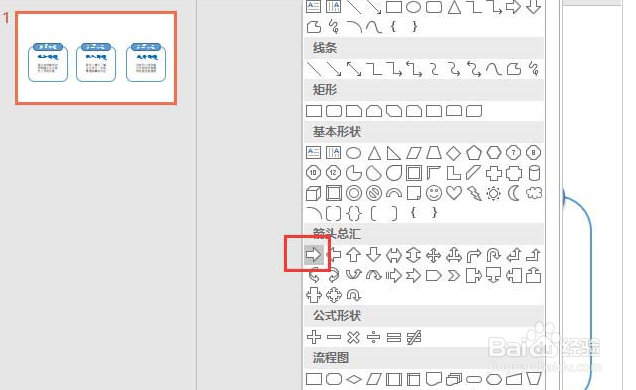
Task: Pick the Snip Single Corner Rectangle
Action: tap(353, 111)
